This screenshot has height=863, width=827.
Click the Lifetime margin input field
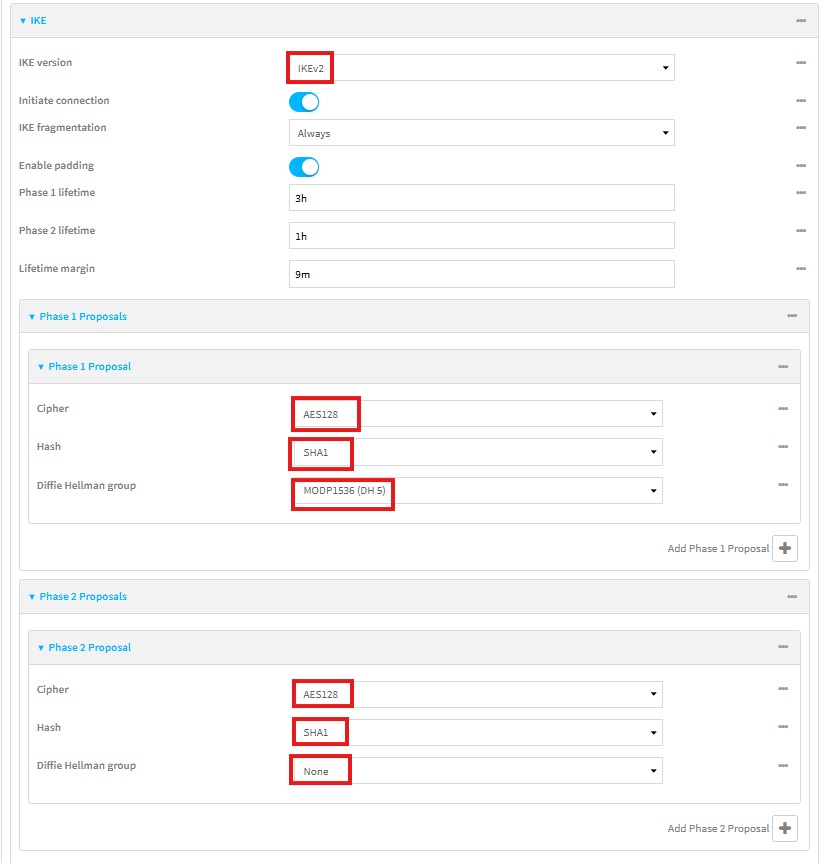(481, 274)
